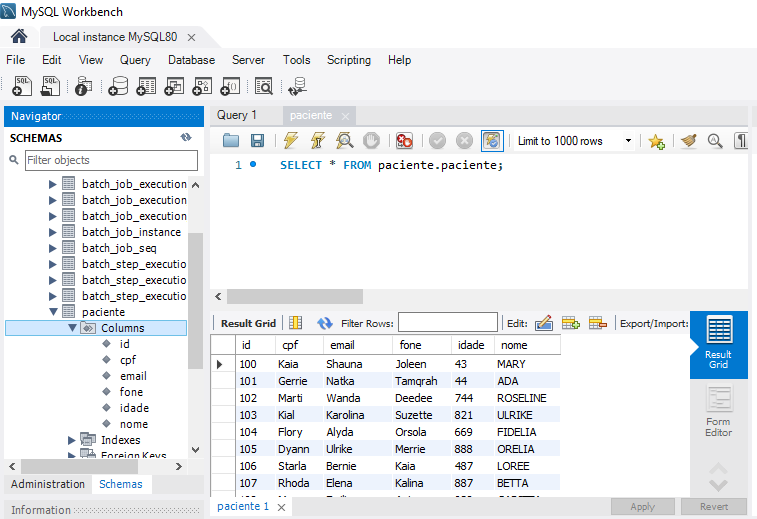
Task: Save query to favorites star icon
Action: [x=656, y=141]
